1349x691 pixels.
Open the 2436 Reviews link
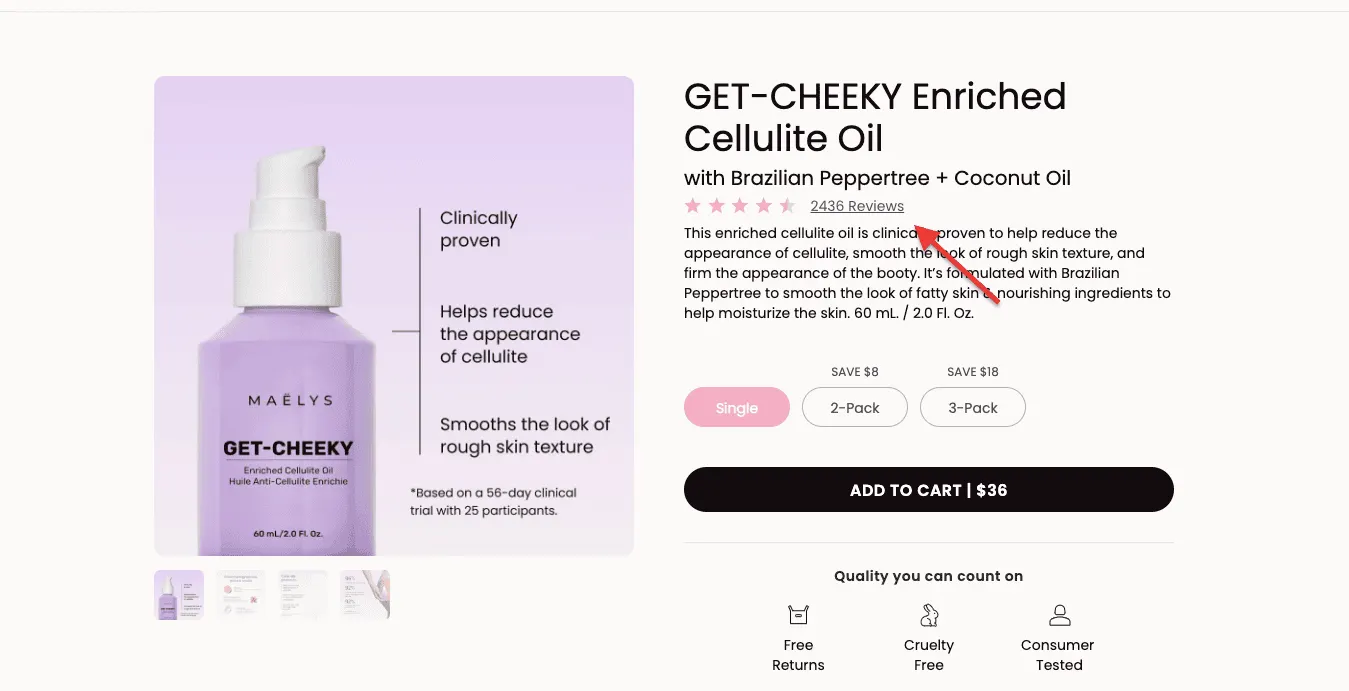coord(856,205)
